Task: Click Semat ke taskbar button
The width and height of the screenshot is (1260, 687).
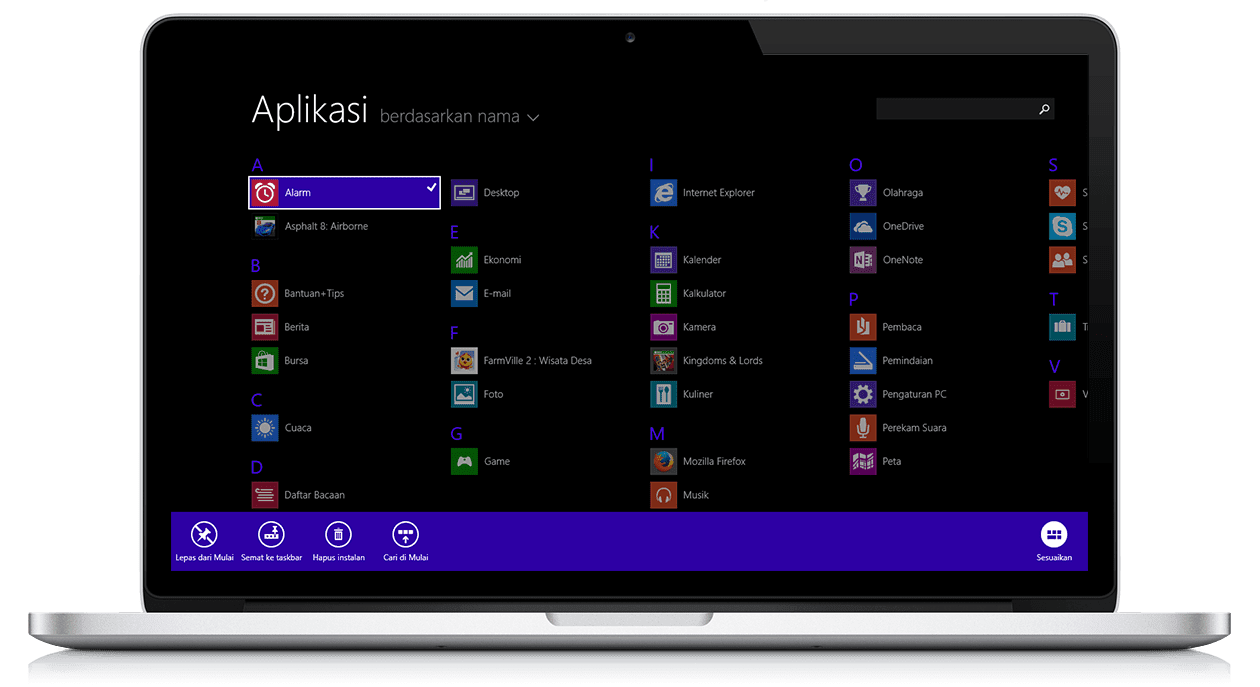Action: (x=271, y=541)
